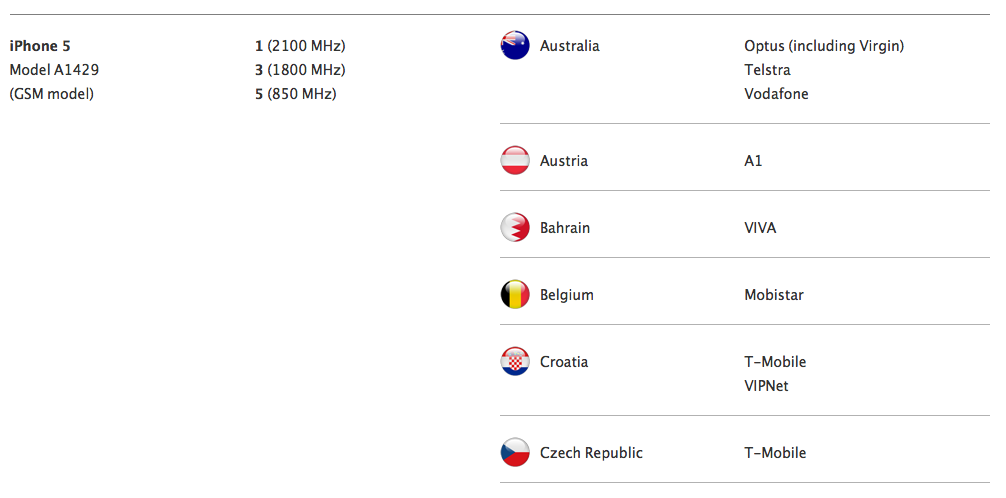The image size is (1006, 498).
Task: Select the Czech Republic flag icon
Action: 515,453
